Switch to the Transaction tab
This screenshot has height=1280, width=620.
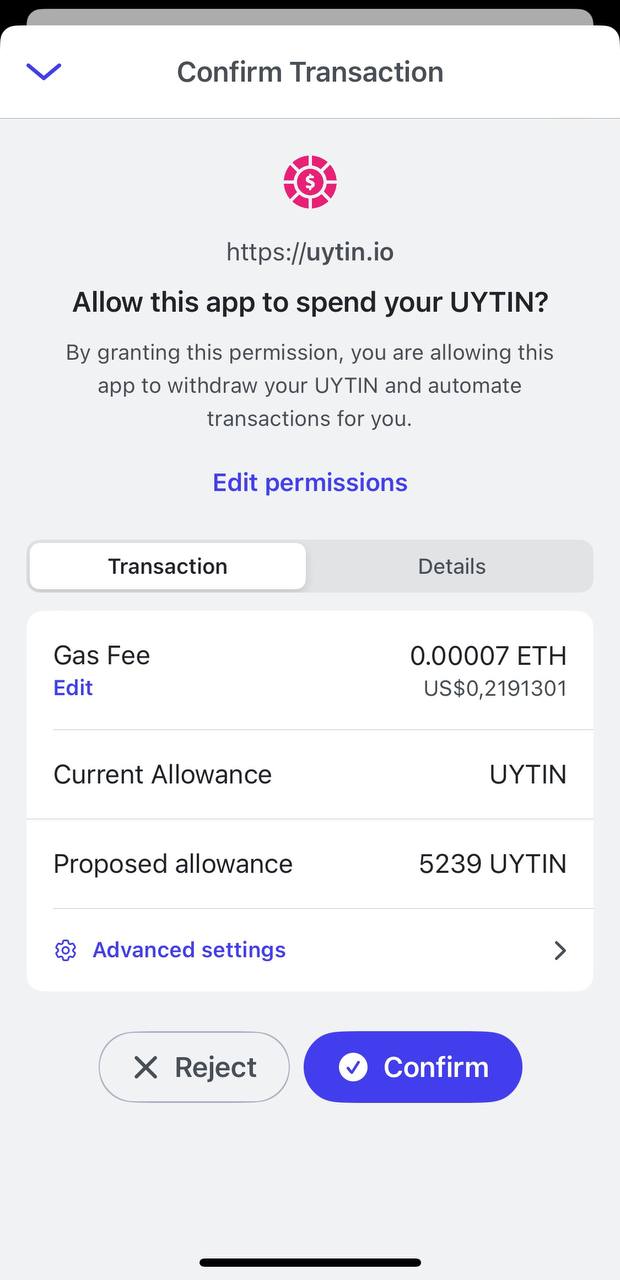point(168,566)
